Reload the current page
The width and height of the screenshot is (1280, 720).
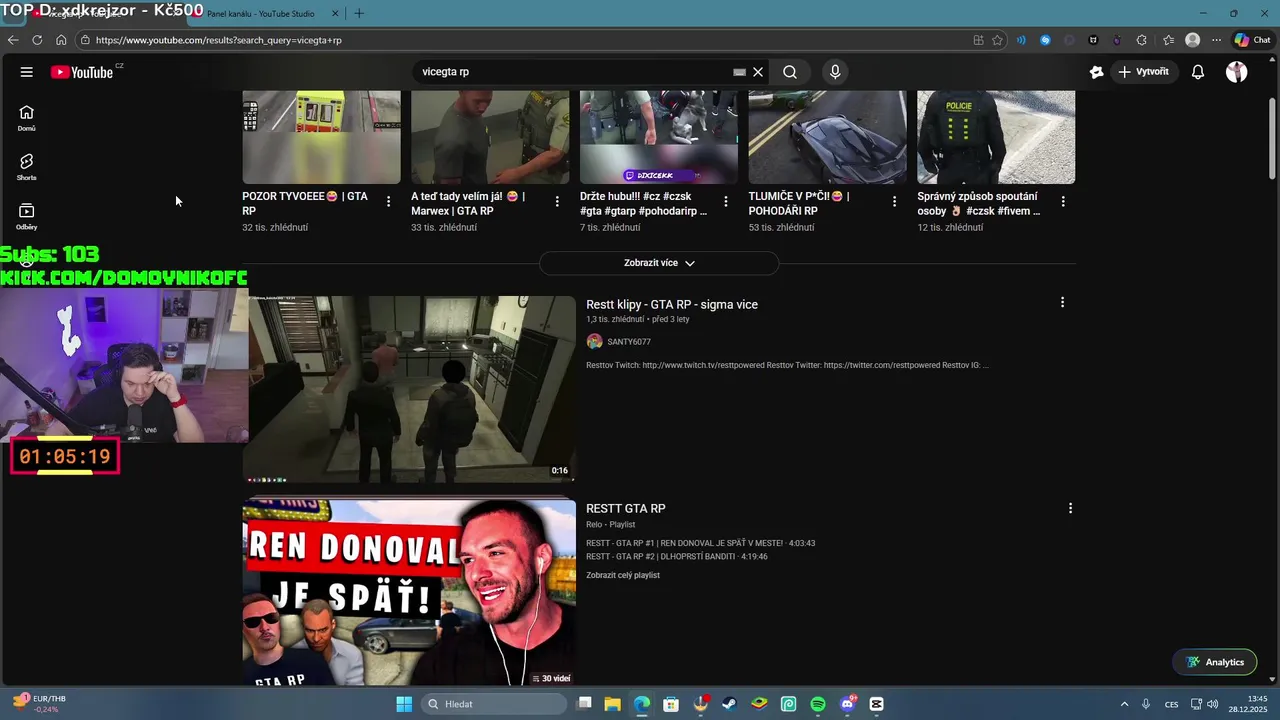(37, 40)
